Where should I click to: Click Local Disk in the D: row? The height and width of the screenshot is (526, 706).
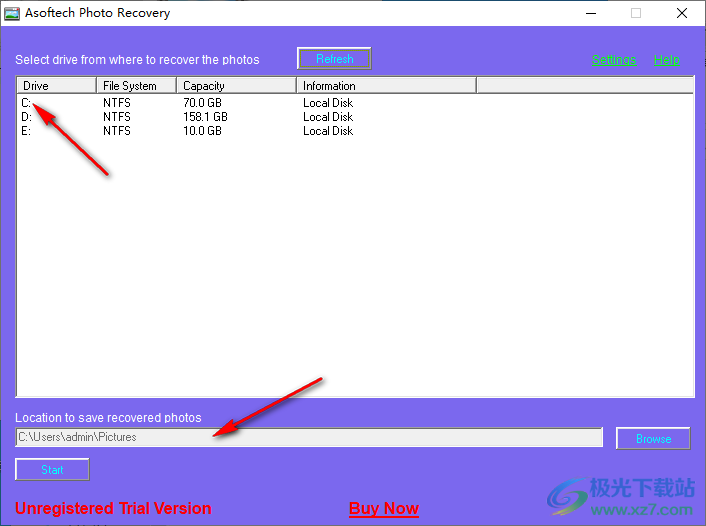[x=328, y=117]
